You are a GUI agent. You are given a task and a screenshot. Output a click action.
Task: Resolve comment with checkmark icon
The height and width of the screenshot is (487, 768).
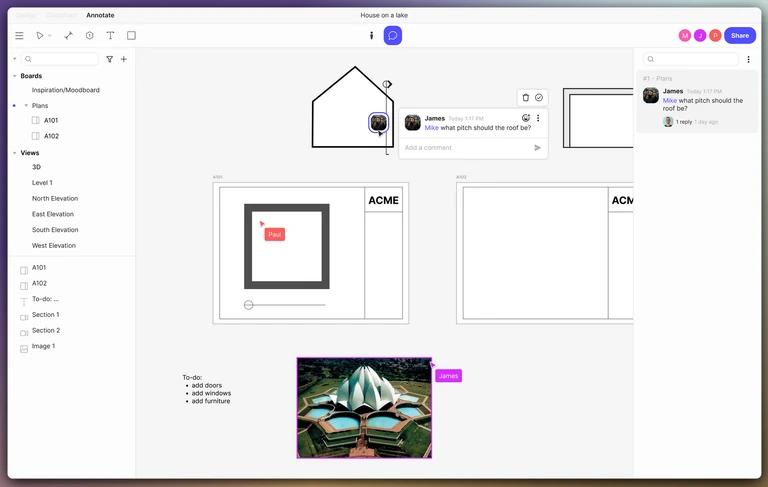(x=539, y=97)
